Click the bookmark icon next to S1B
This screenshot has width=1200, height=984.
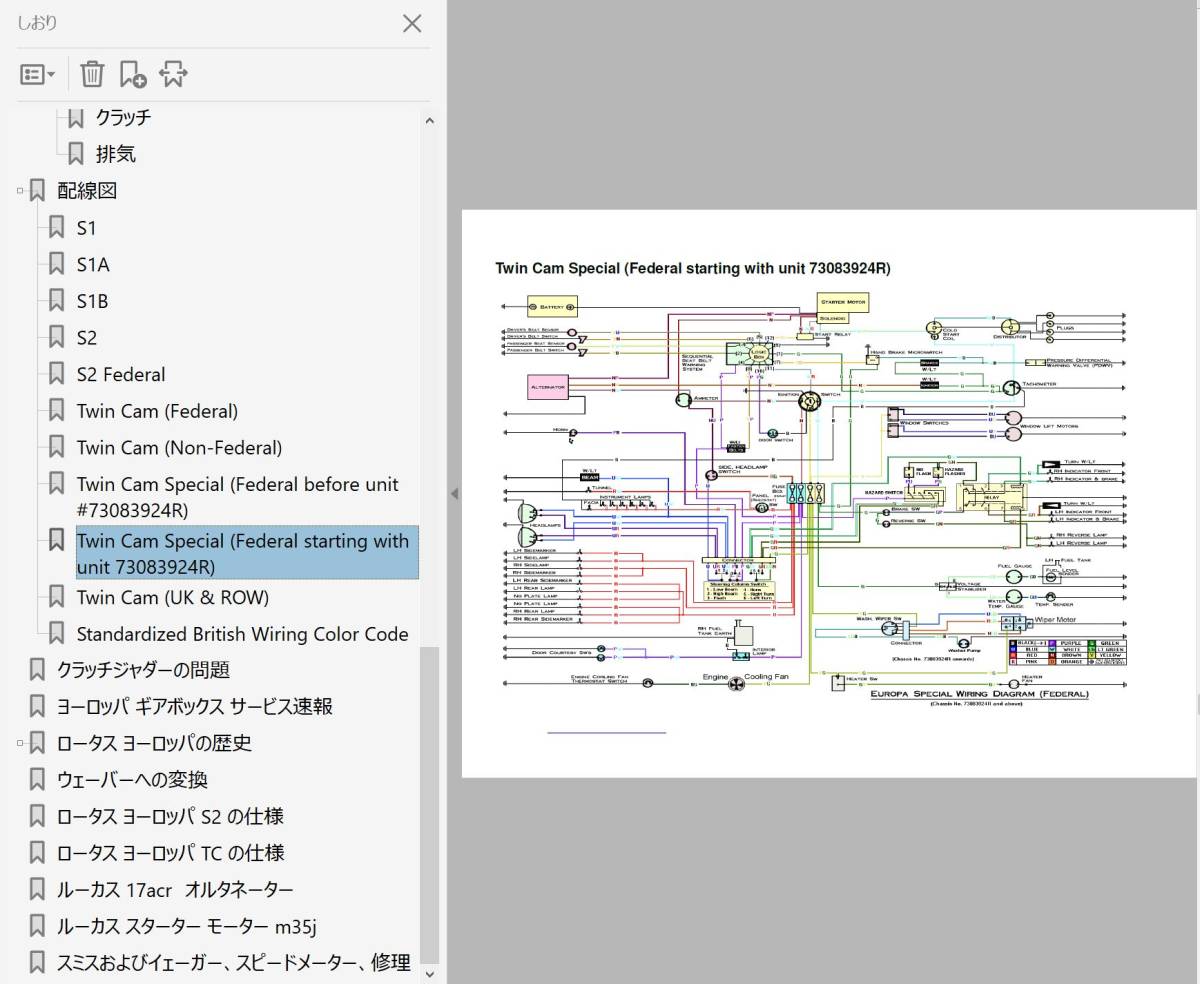click(57, 301)
